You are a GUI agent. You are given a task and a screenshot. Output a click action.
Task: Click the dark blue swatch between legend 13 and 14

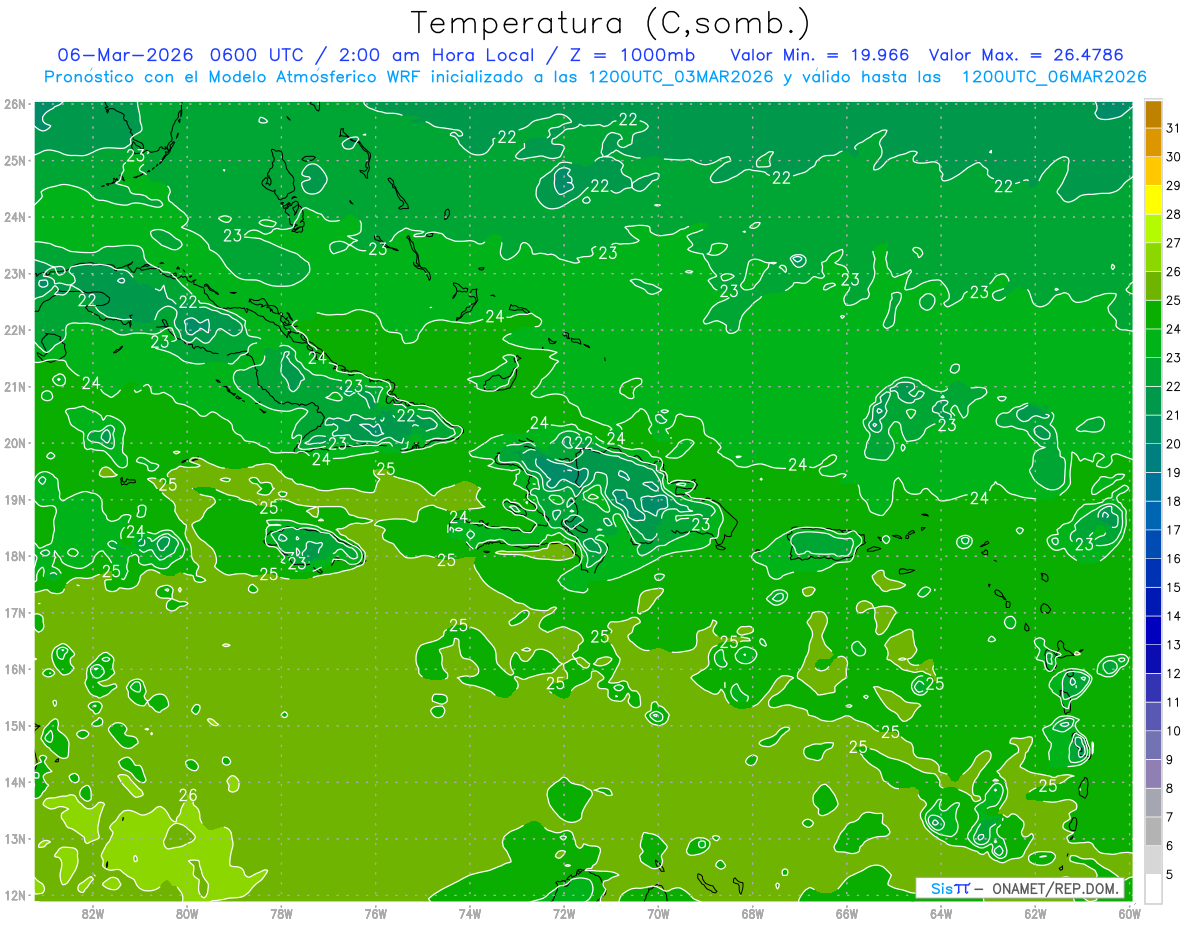click(x=1153, y=630)
